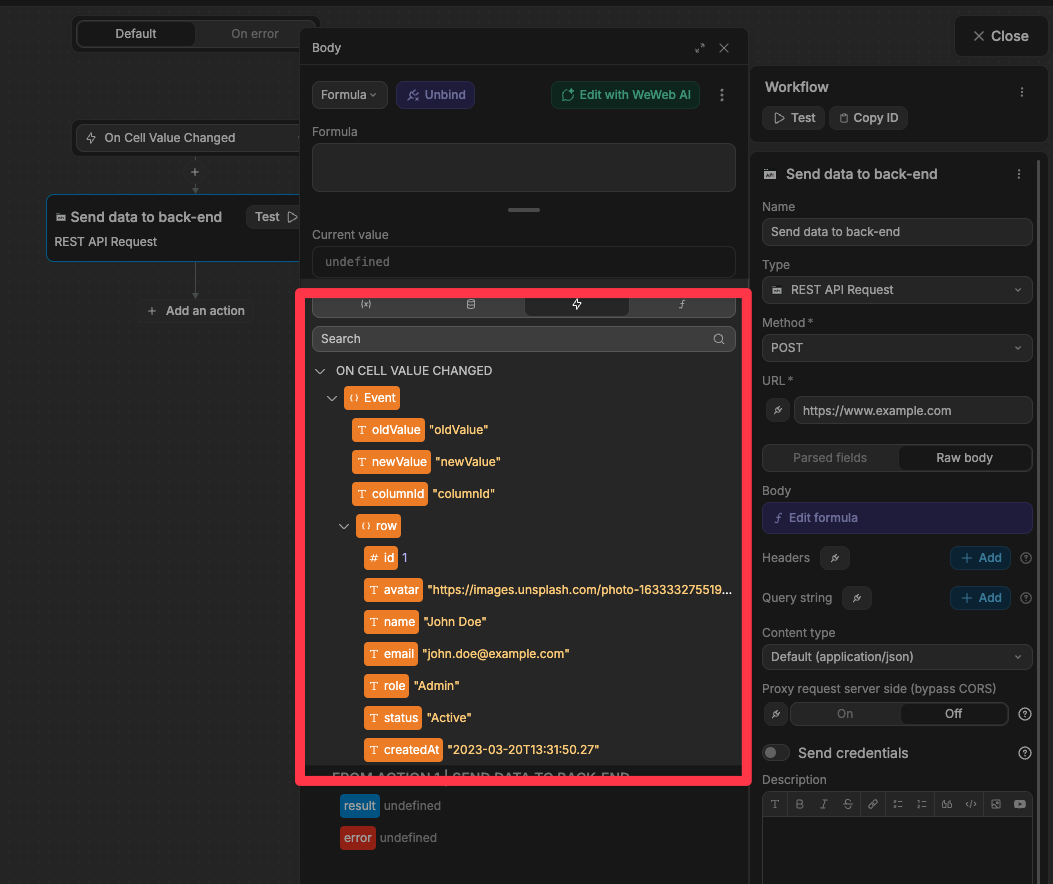Insert a link in Description toolbar
This screenshot has height=884, width=1053.
pos(873,804)
